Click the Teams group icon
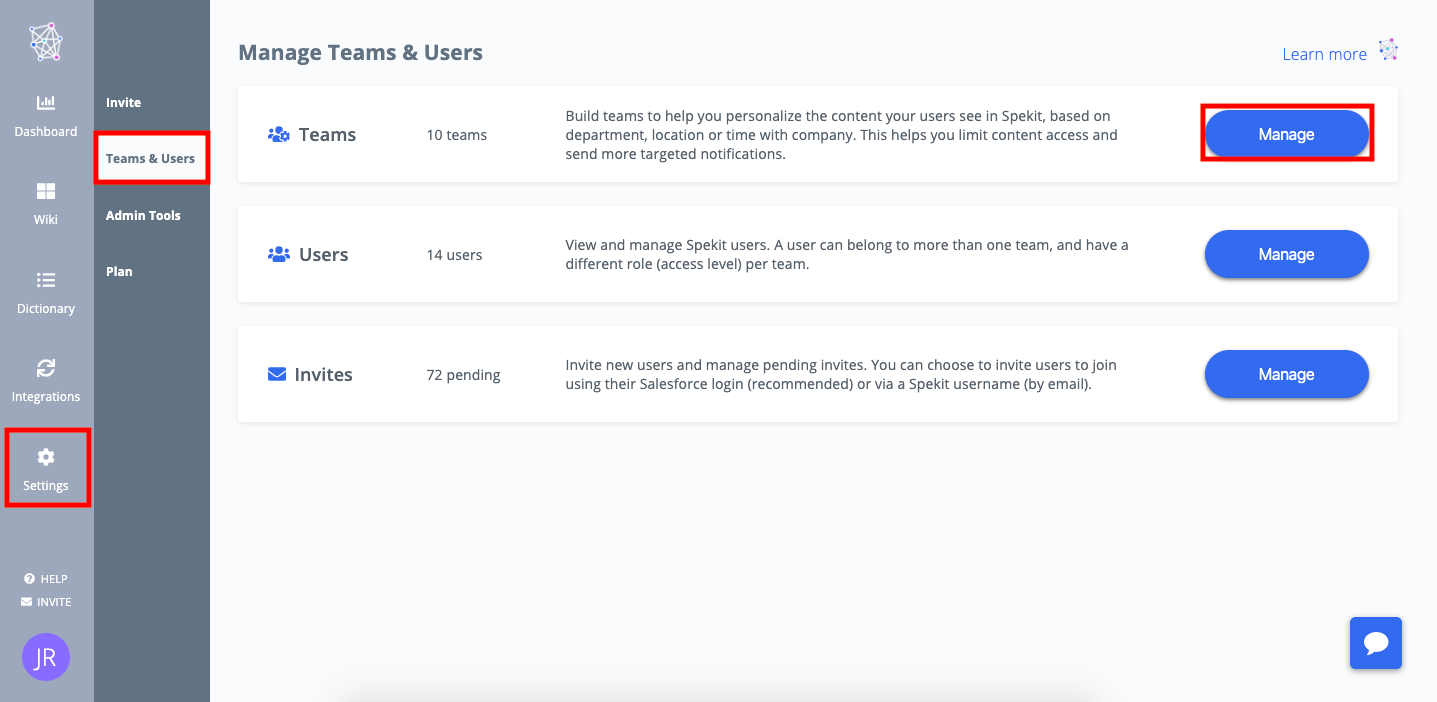Screen dimensions: 1437x702 coord(278,134)
